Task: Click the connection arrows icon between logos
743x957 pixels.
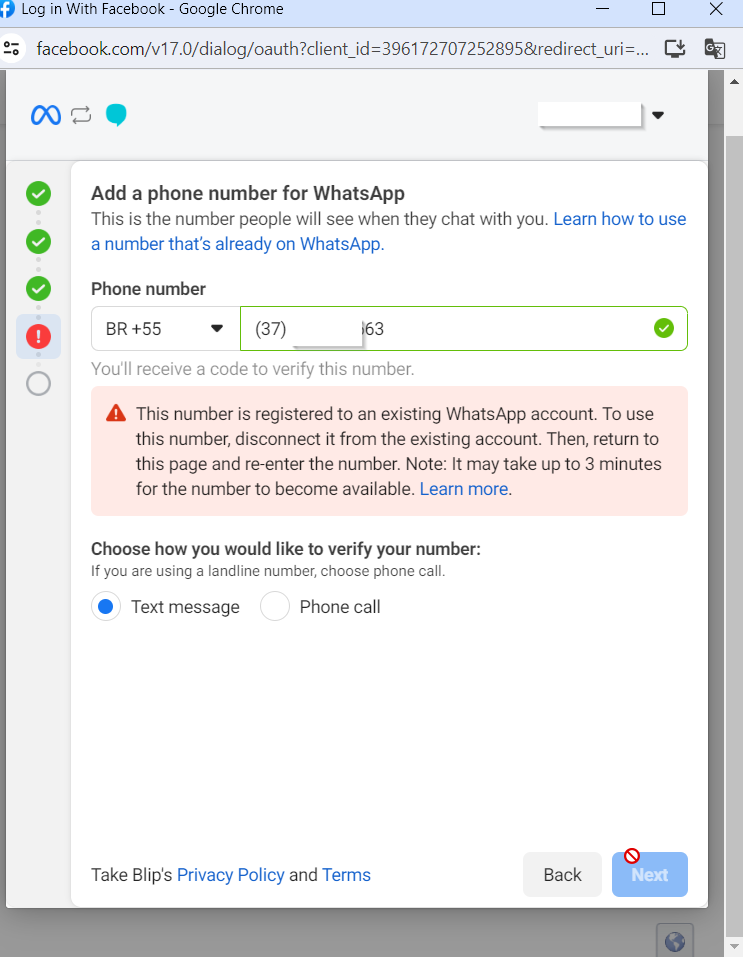Action: [x=81, y=115]
